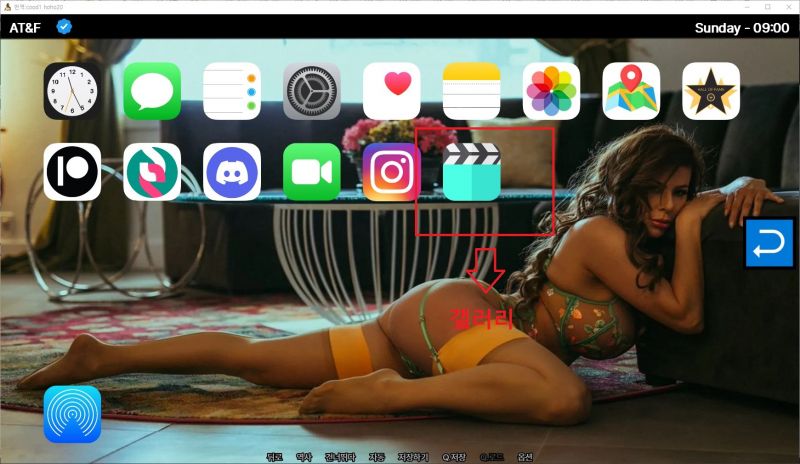Open the Health heart app

(392, 92)
